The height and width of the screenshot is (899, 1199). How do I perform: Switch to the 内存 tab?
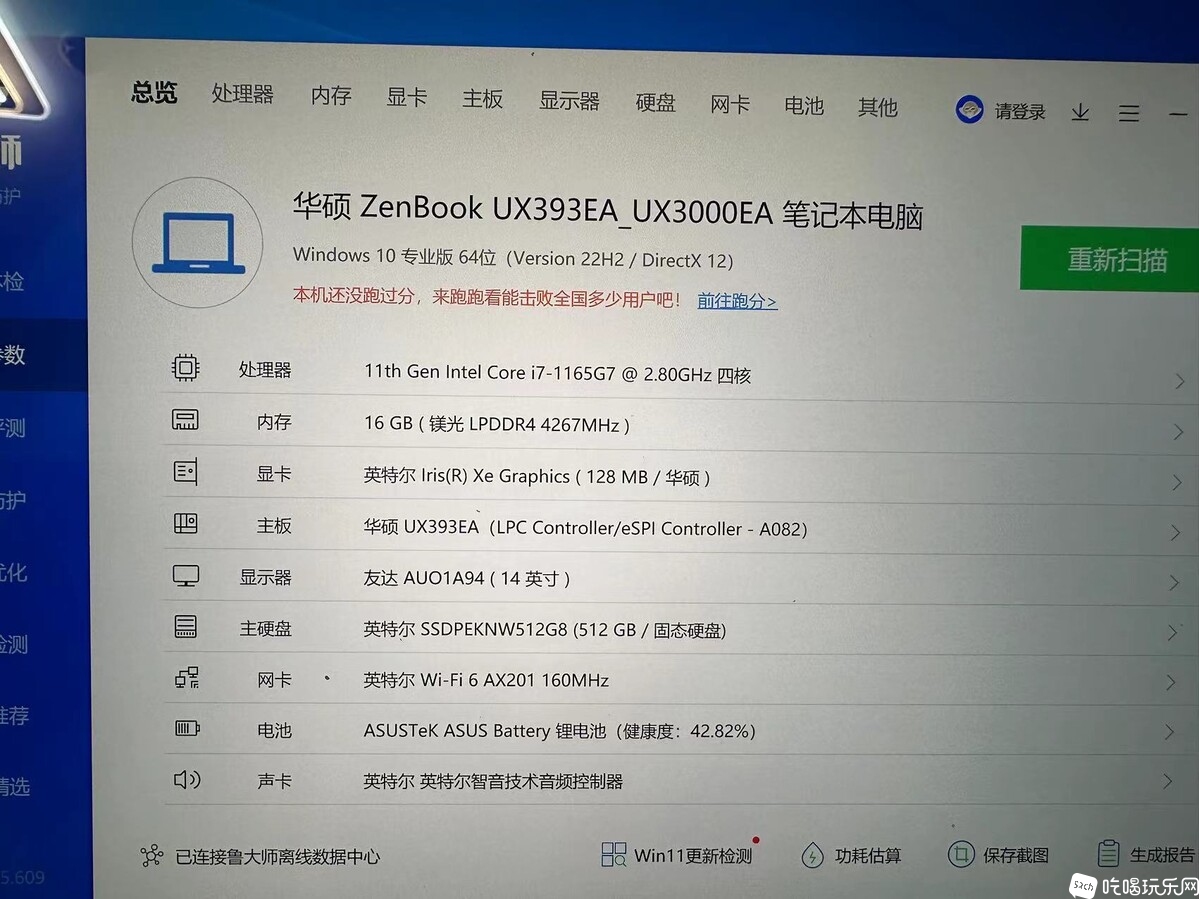pos(331,96)
